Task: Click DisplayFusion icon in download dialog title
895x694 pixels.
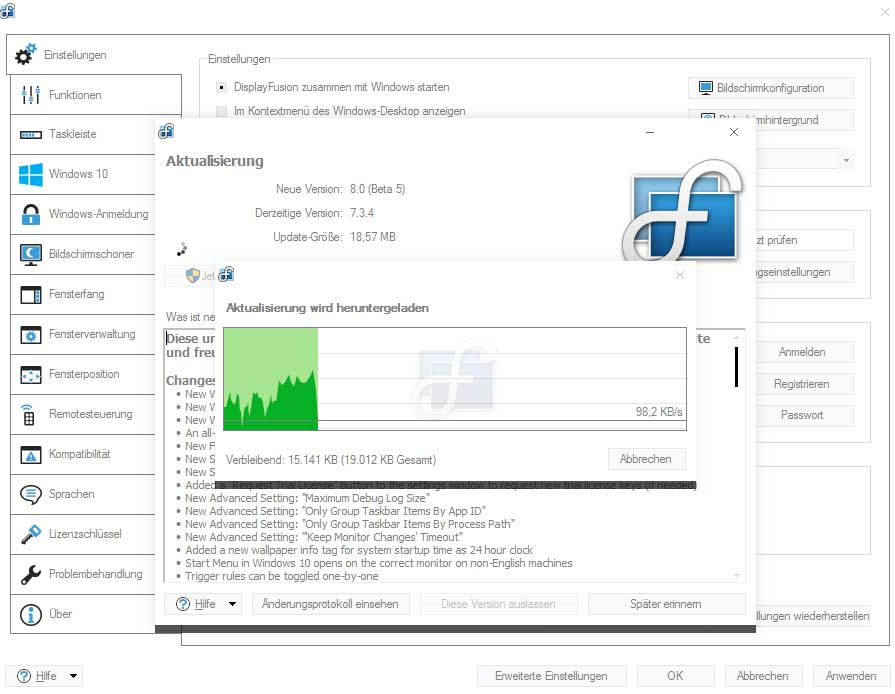Action: coord(226,275)
